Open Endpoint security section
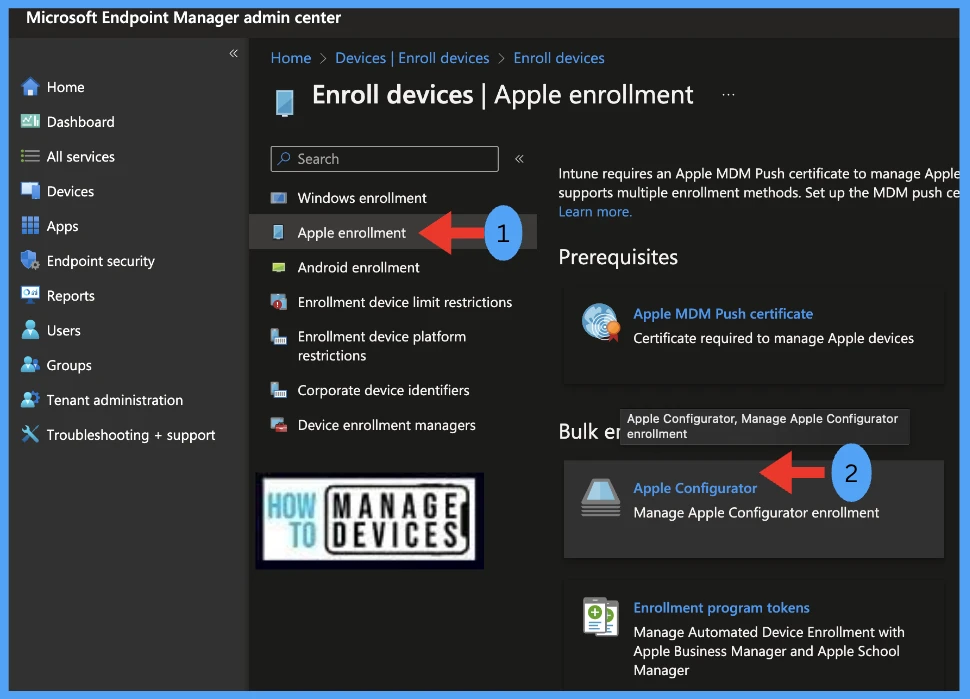This screenshot has height=699, width=970. pos(101,261)
